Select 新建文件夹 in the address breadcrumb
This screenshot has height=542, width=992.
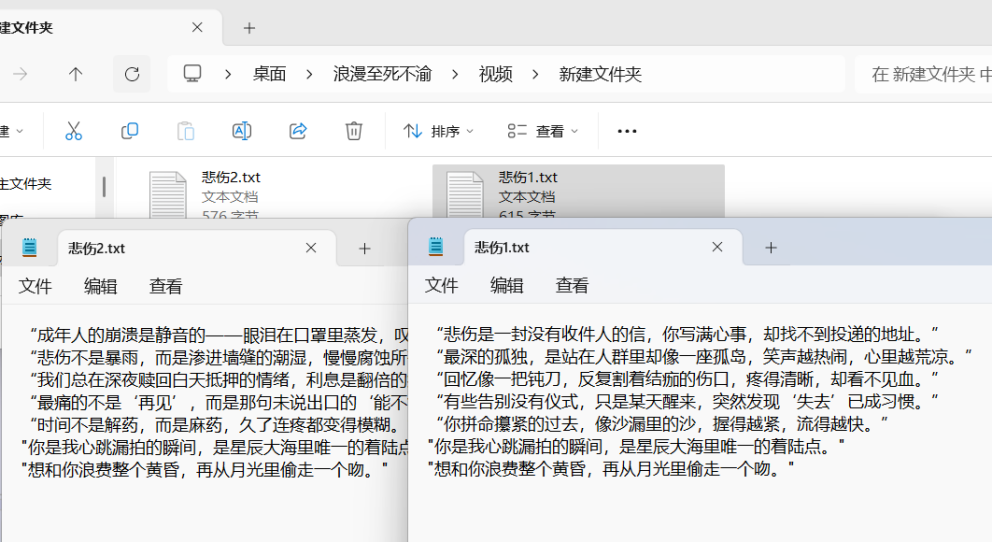click(600, 75)
